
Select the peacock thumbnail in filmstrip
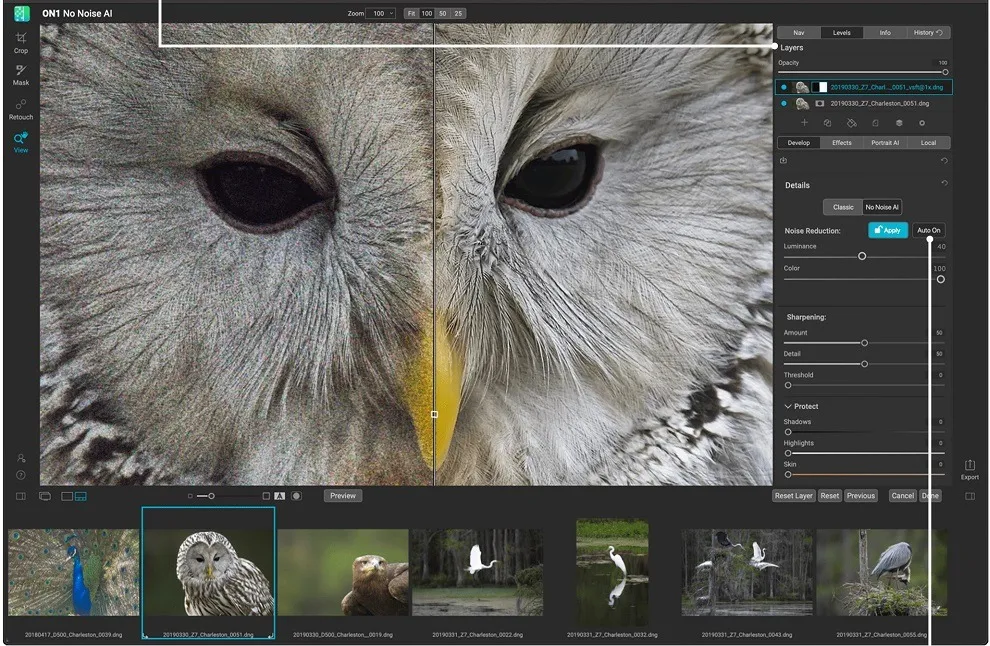[x=73, y=572]
